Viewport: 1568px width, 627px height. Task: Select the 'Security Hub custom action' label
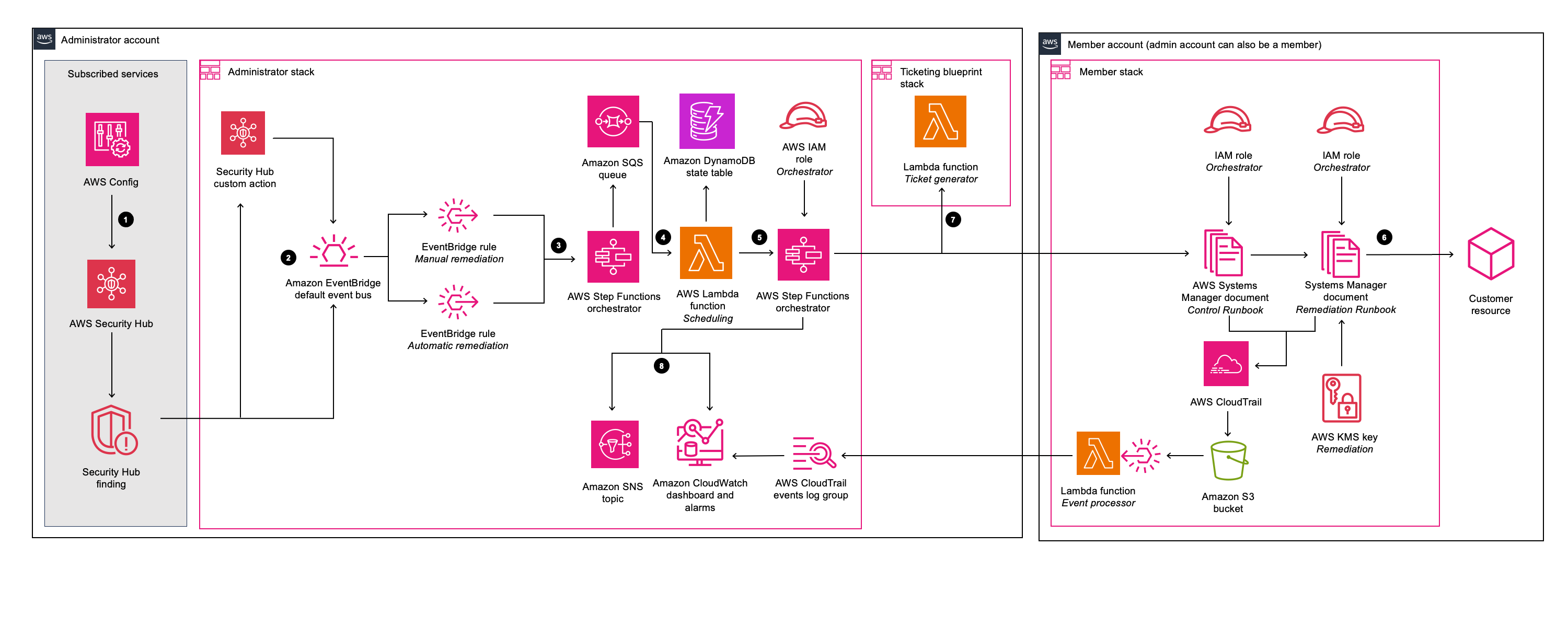click(245, 178)
